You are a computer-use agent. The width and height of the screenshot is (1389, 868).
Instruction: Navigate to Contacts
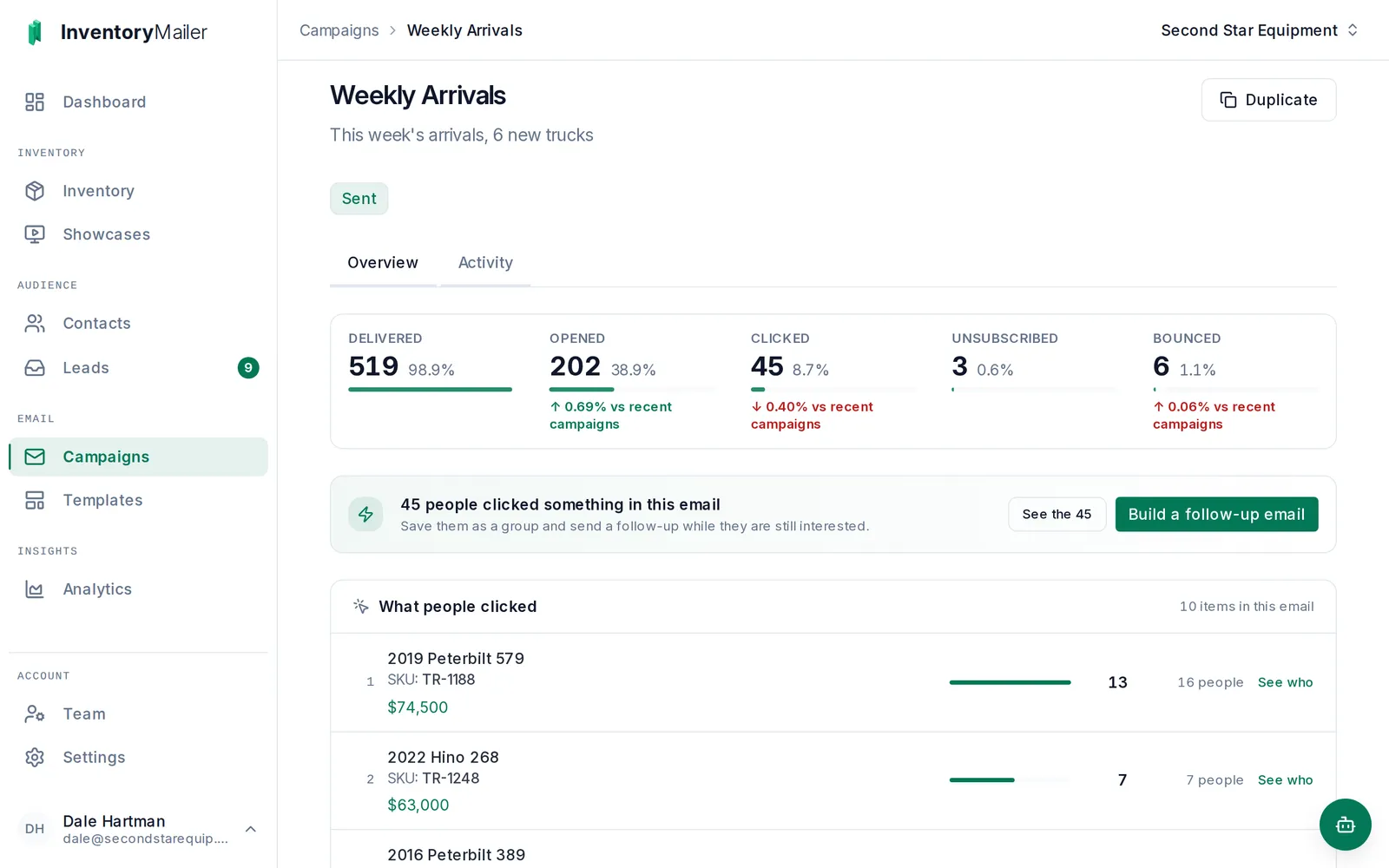(x=138, y=324)
